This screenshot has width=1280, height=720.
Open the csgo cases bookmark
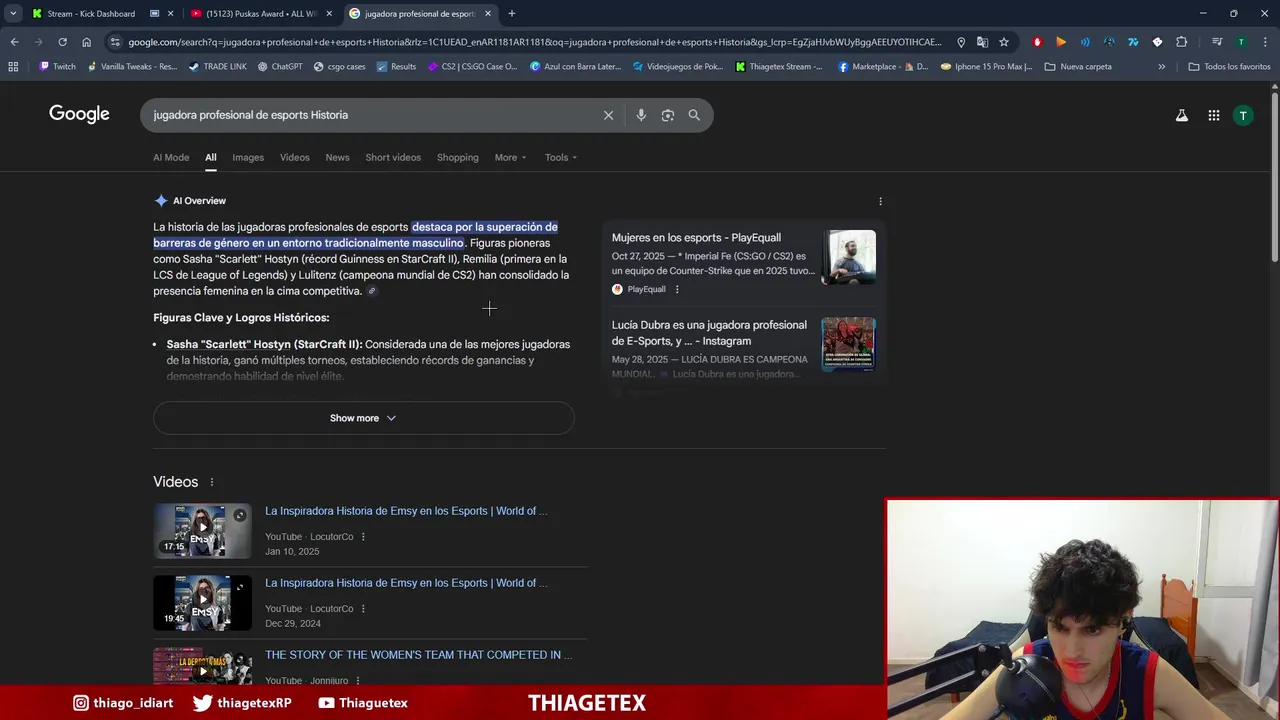click(x=340, y=67)
